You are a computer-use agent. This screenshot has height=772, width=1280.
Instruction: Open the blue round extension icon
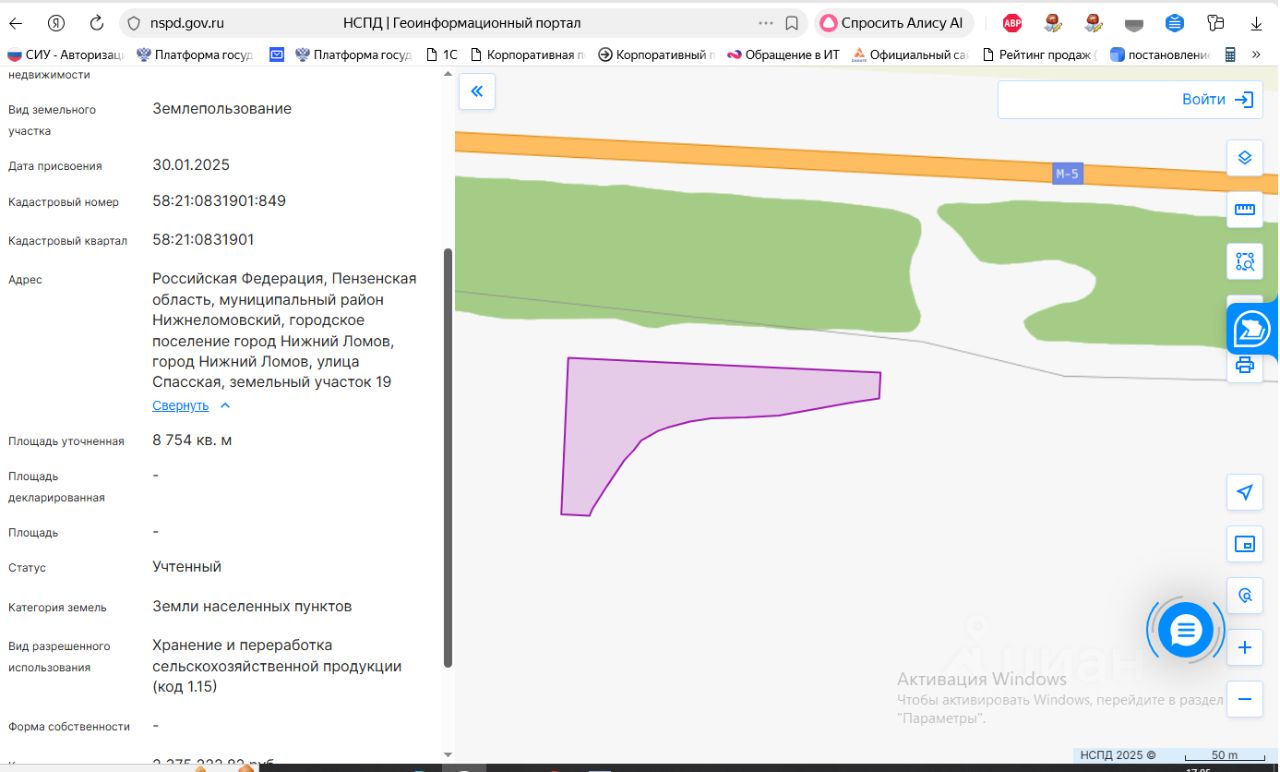click(x=1175, y=23)
